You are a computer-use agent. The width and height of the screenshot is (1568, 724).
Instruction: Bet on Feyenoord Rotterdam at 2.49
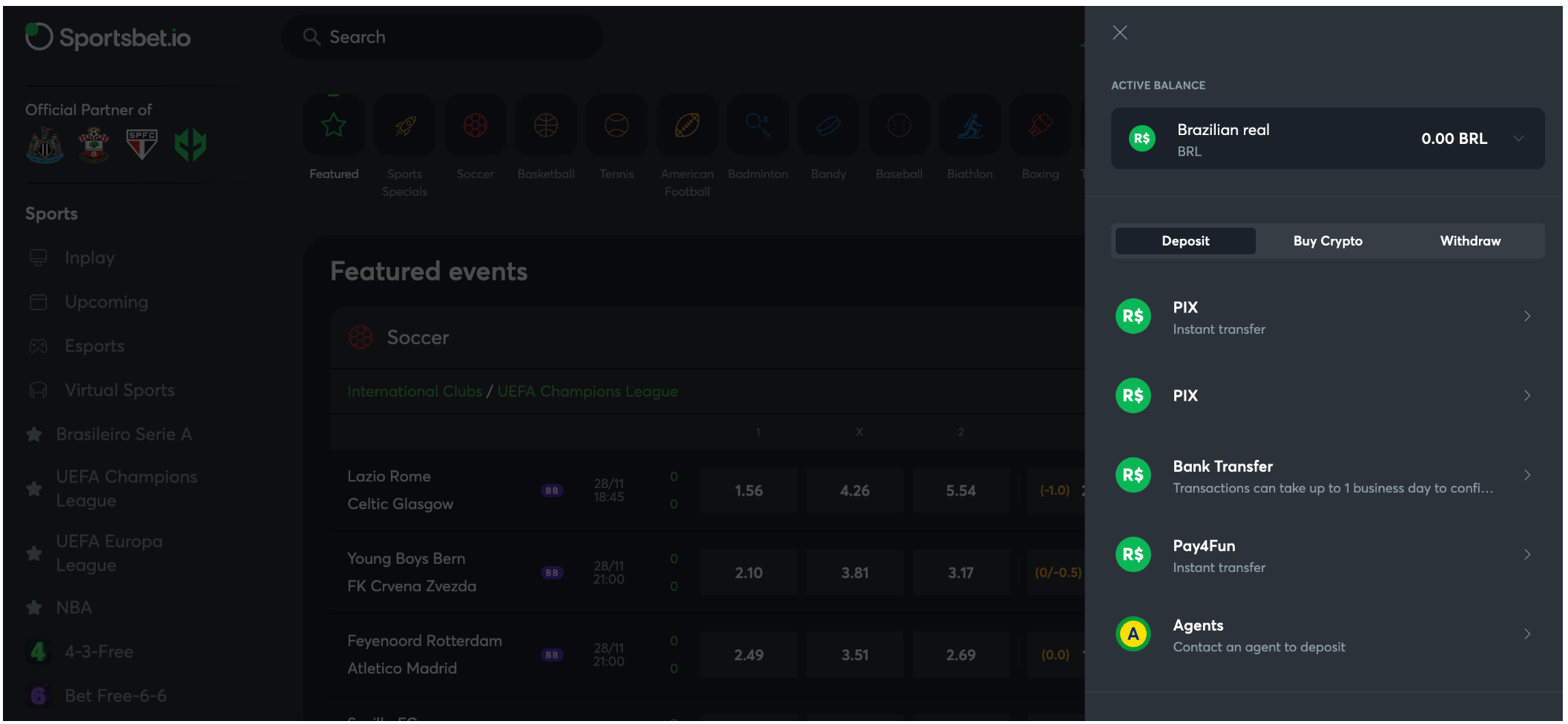749,656
